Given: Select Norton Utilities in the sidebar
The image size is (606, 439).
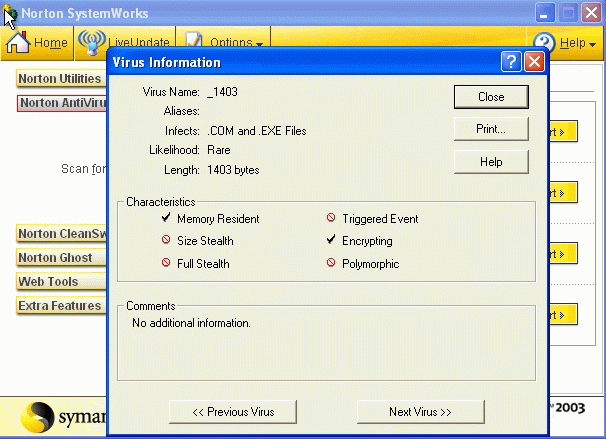Looking at the screenshot, I should point(60,78).
